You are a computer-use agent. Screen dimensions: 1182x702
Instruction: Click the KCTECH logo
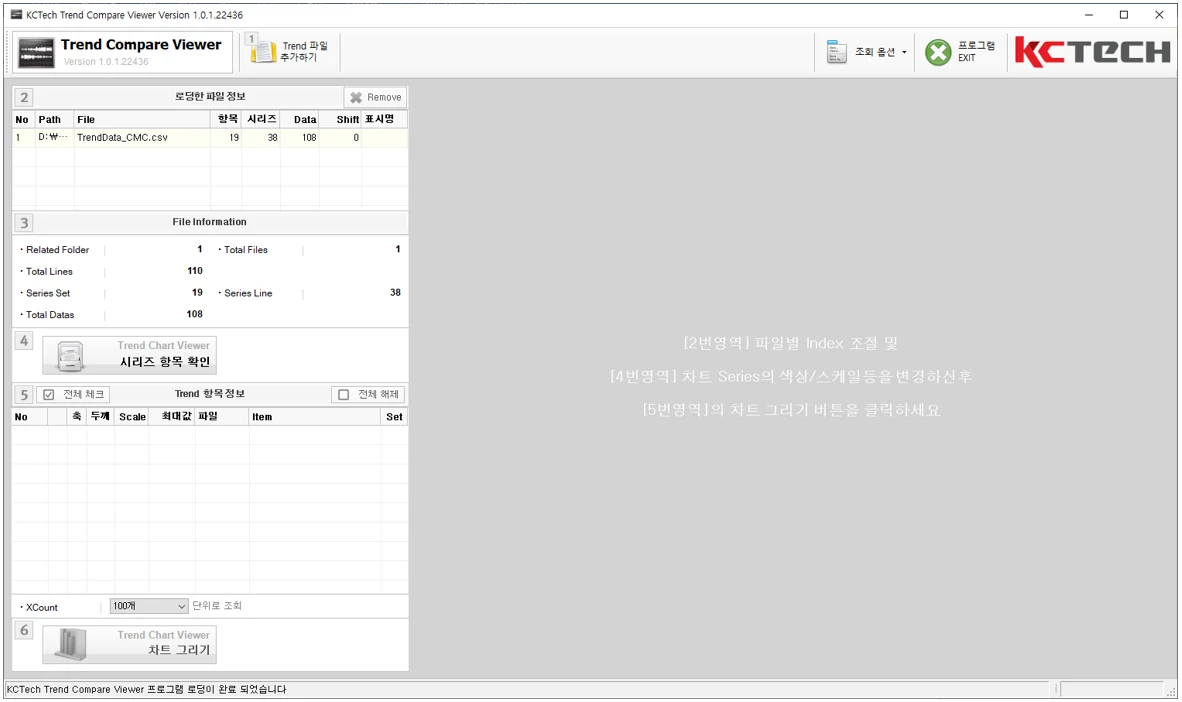point(1092,52)
